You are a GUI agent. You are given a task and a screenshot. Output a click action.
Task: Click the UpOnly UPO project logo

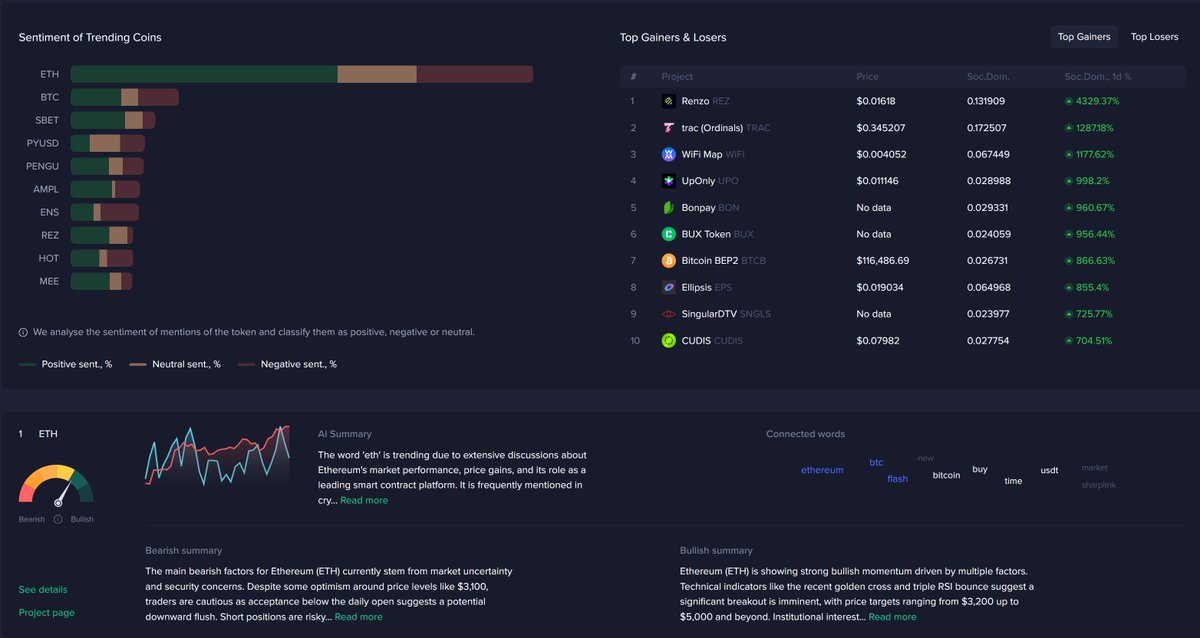coord(669,181)
